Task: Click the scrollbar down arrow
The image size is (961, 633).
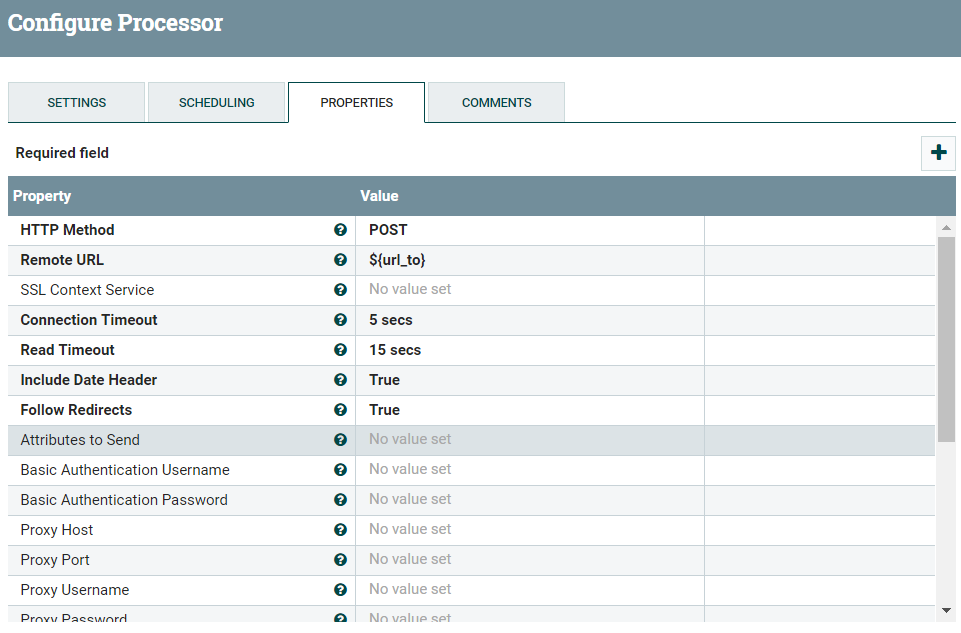Action: coord(946,610)
